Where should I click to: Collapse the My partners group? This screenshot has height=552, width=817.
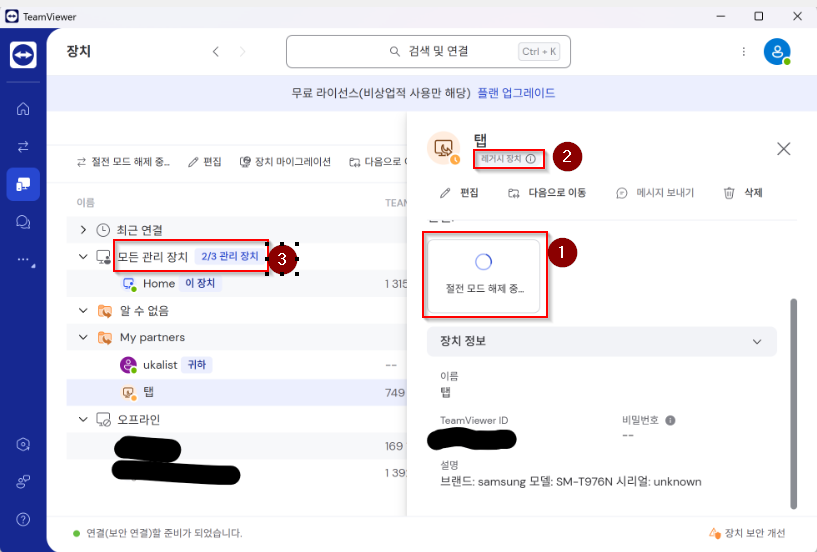[x=83, y=337]
